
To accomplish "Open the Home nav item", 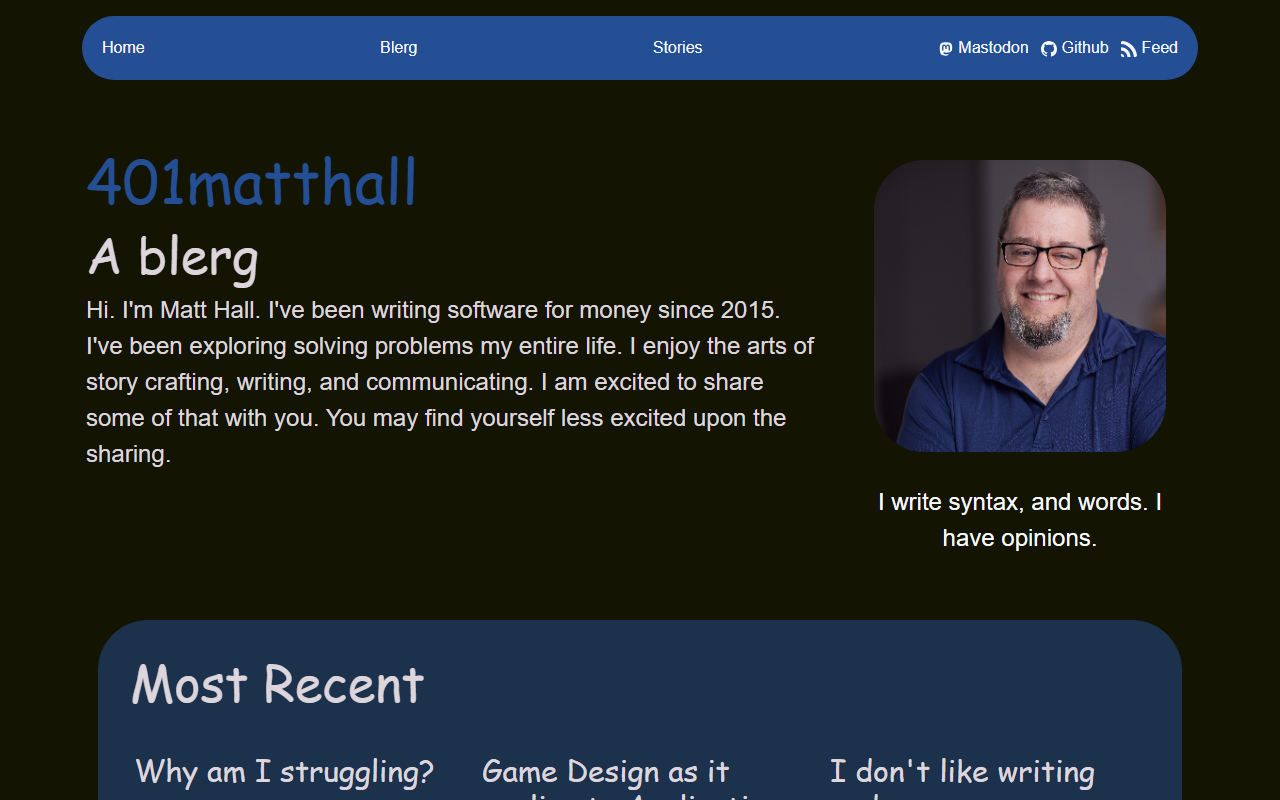I will click(123, 47).
